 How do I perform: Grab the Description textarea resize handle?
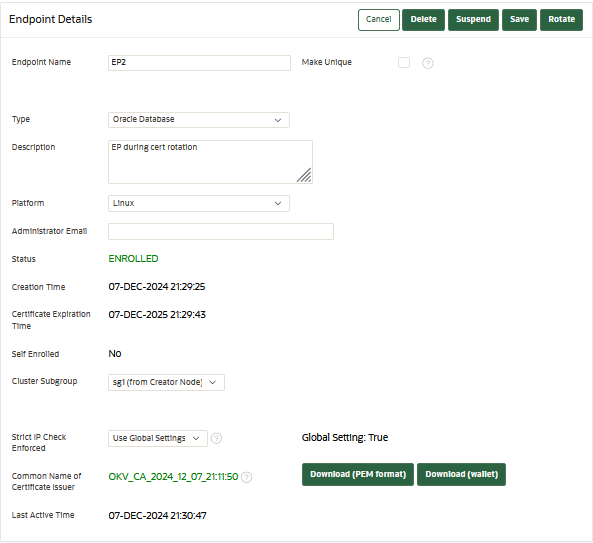point(304,175)
